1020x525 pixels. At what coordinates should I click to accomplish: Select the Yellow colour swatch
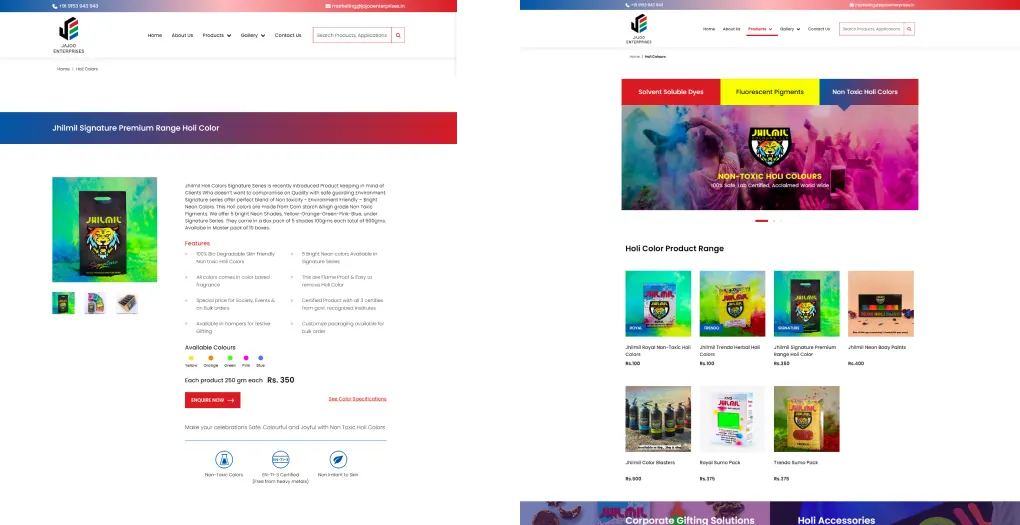point(191,358)
